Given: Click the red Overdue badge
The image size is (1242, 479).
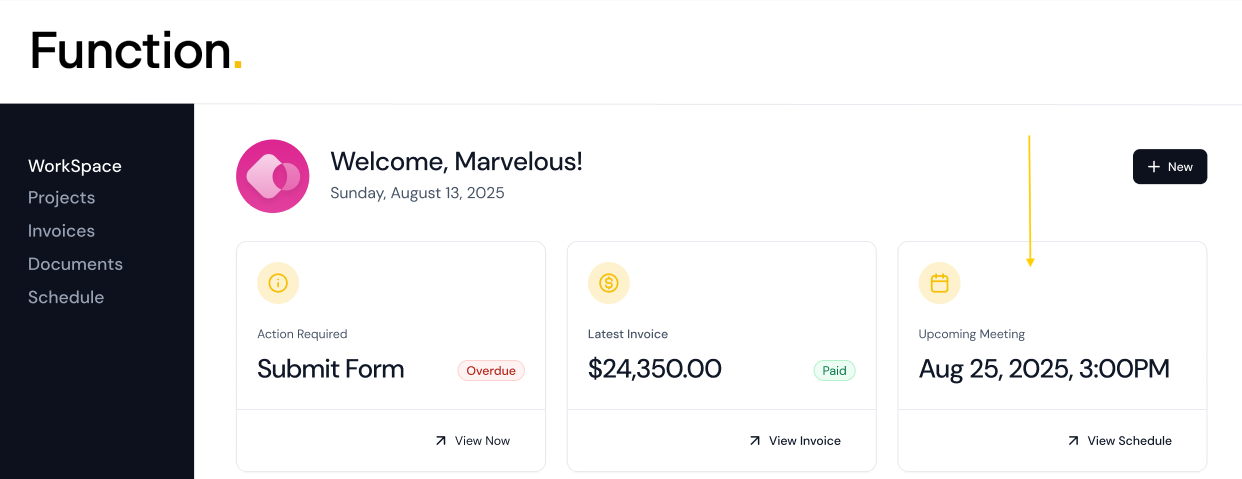Looking at the screenshot, I should (491, 370).
